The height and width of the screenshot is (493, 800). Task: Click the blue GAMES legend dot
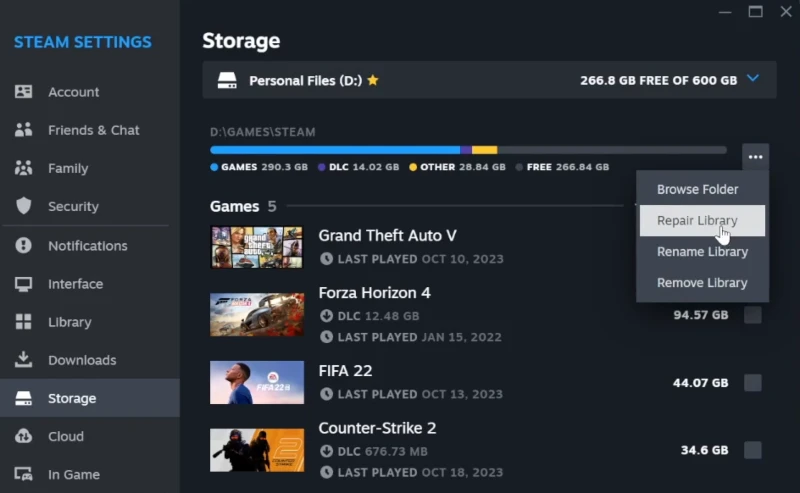point(214,167)
